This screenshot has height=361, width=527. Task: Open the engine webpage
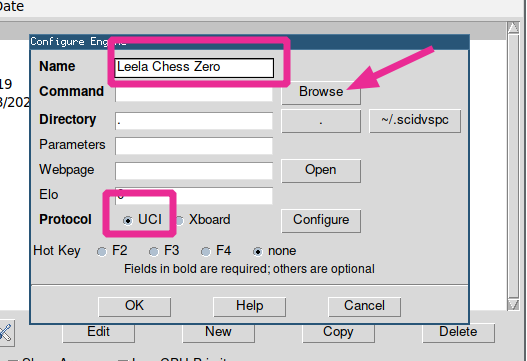point(321,171)
